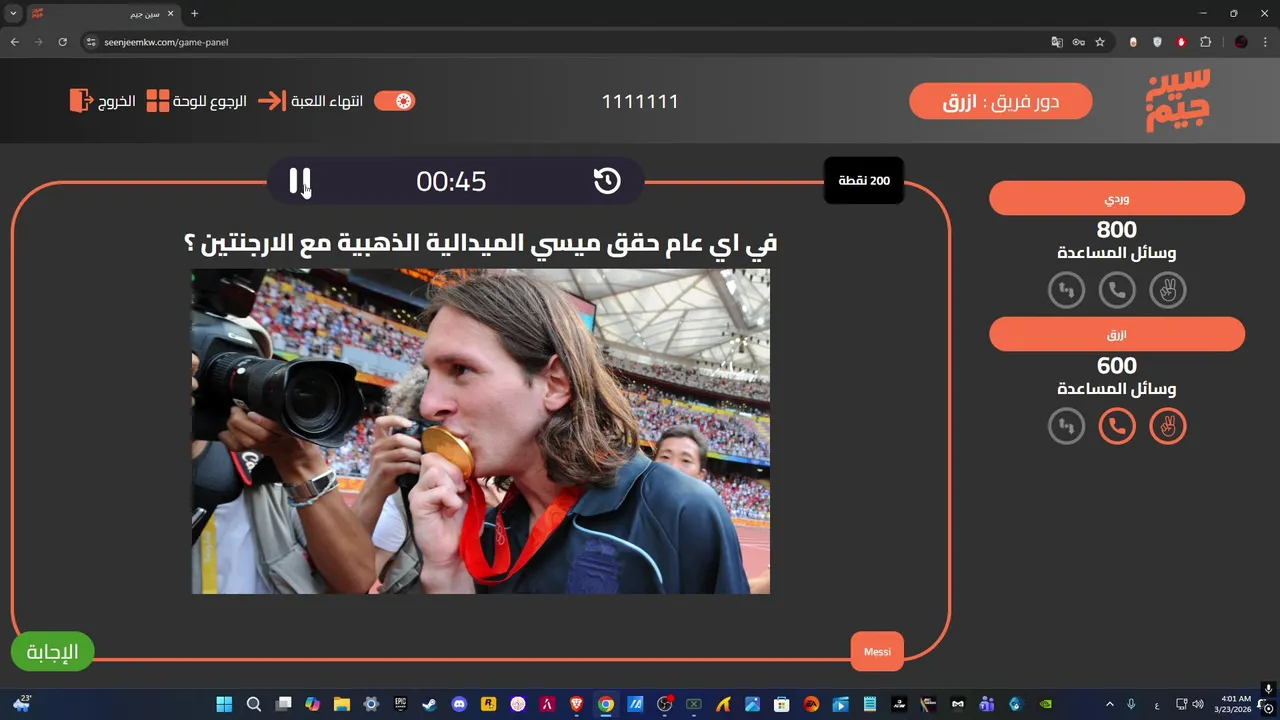Click the دور فريق ازرق turn indicator
Image resolution: width=1280 pixels, height=720 pixels.
tap(1001, 101)
